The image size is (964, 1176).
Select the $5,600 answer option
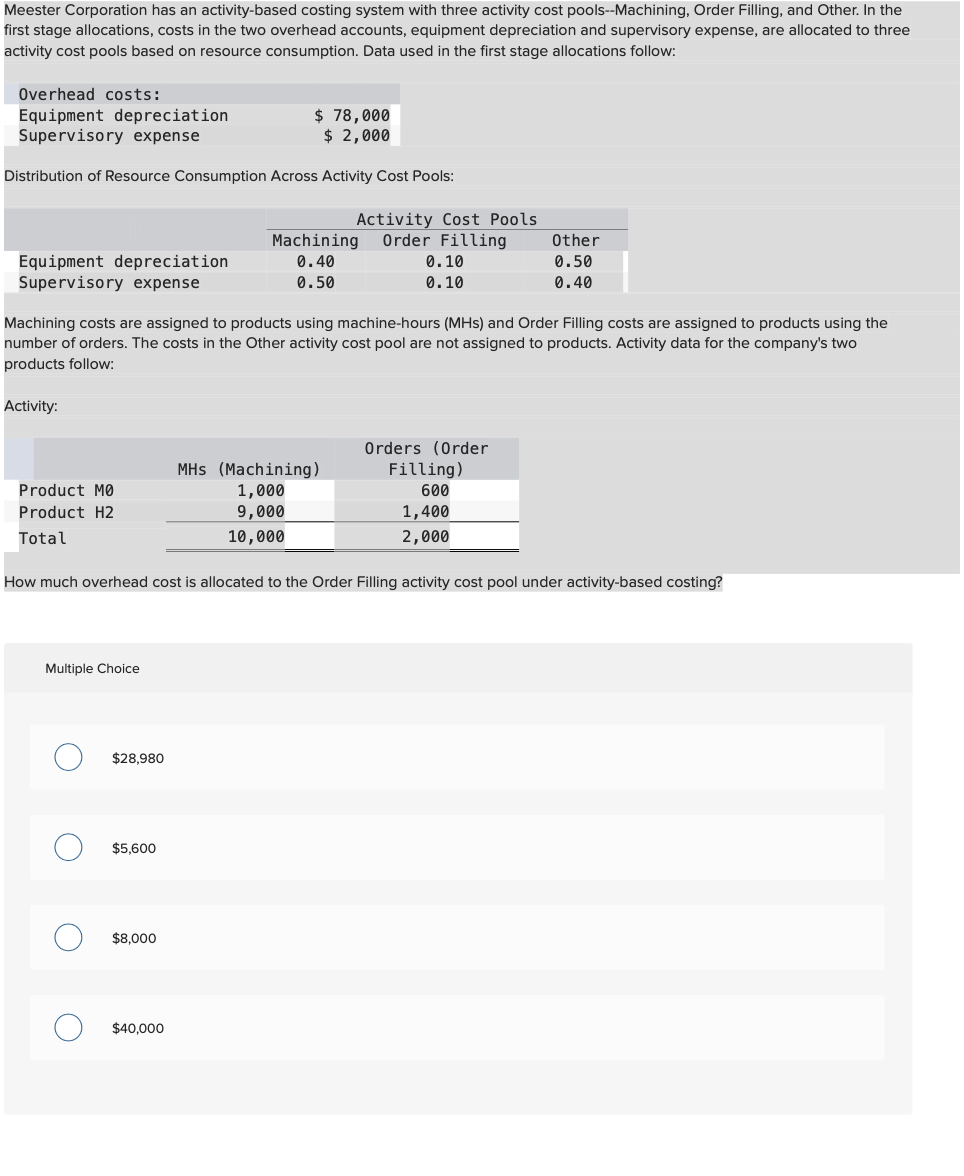click(x=68, y=847)
